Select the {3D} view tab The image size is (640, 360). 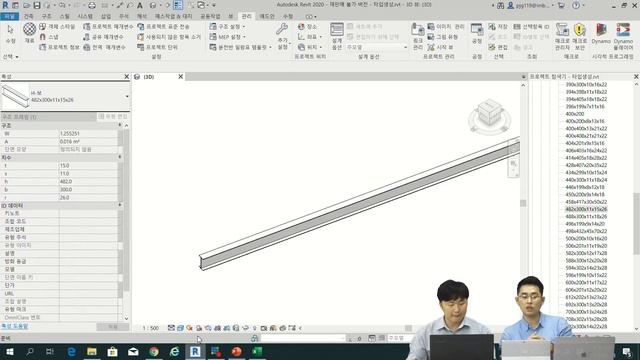(x=149, y=77)
